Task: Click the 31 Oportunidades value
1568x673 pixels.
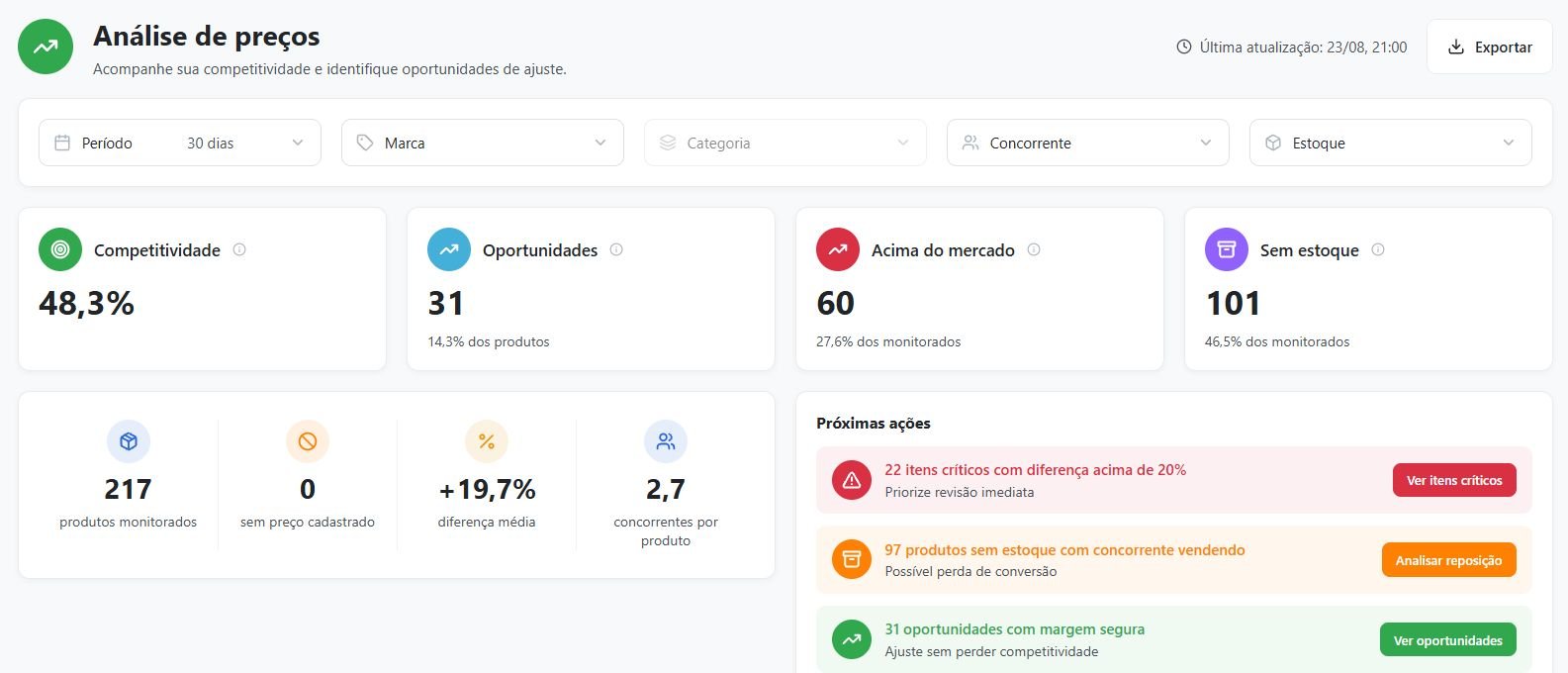Action: (446, 303)
